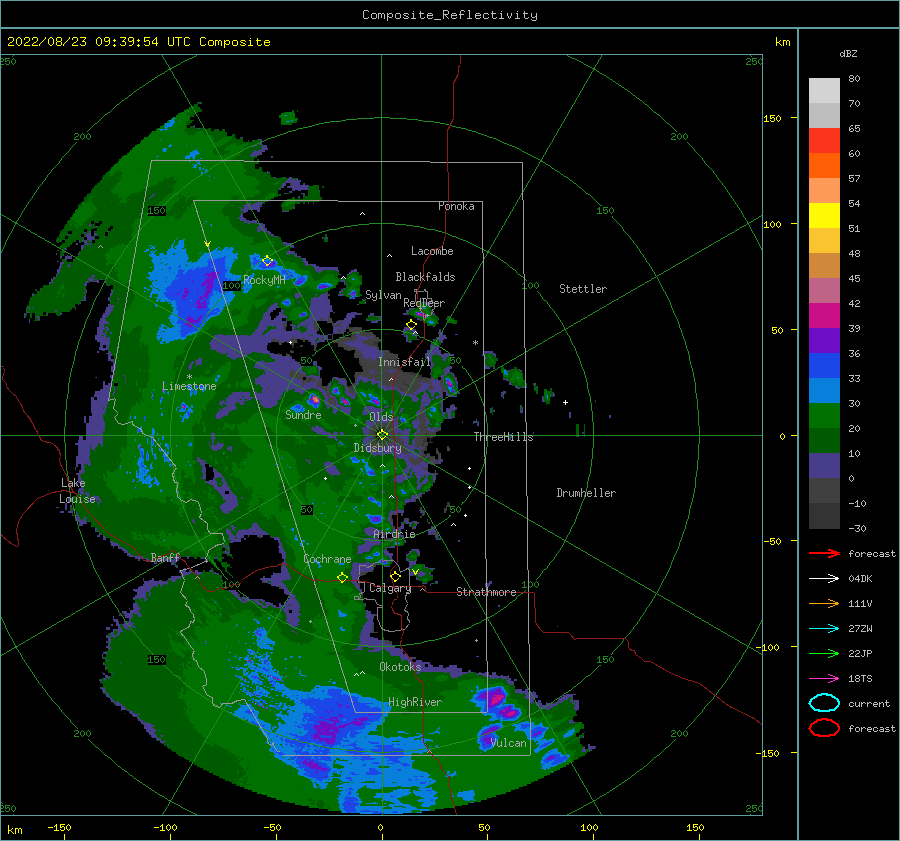This screenshot has height=841, width=900.
Task: Click the Calgary city label
Action: click(x=390, y=588)
